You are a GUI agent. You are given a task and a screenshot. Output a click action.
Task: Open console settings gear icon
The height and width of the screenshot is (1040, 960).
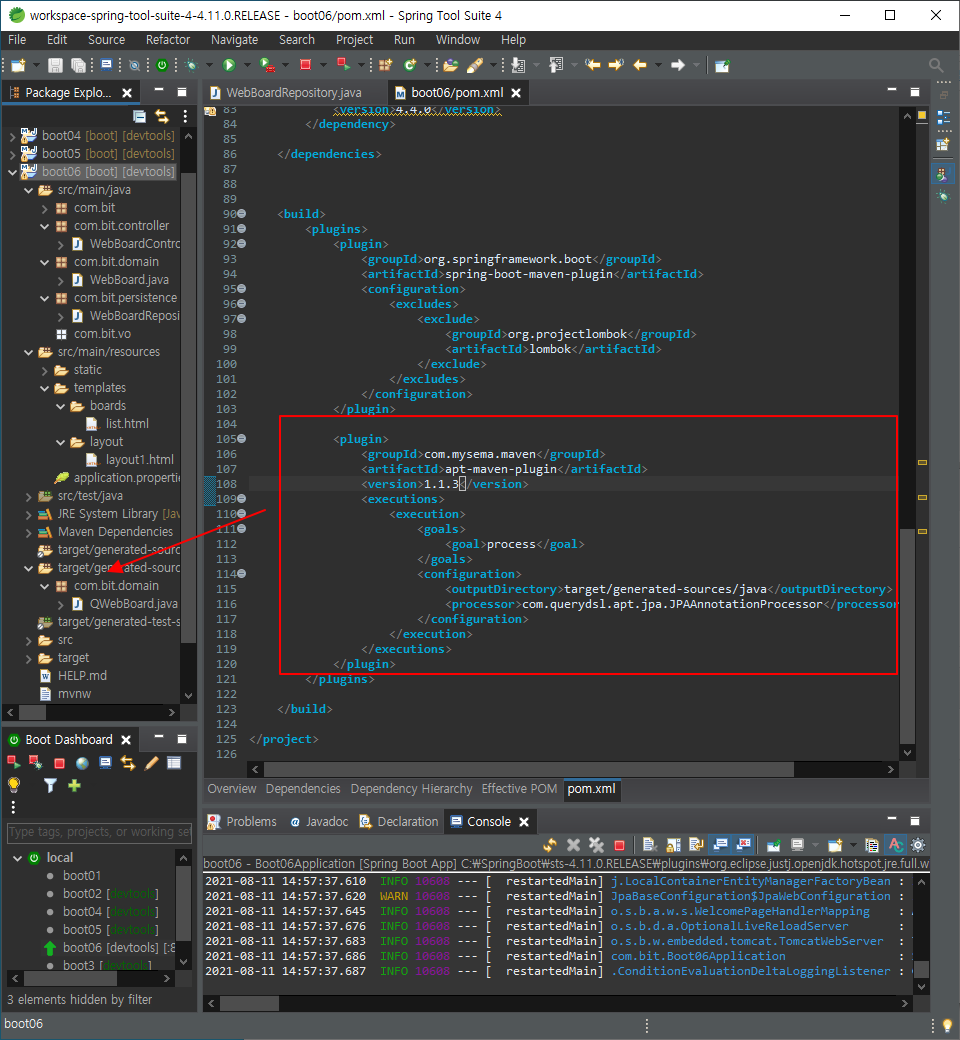coord(918,845)
